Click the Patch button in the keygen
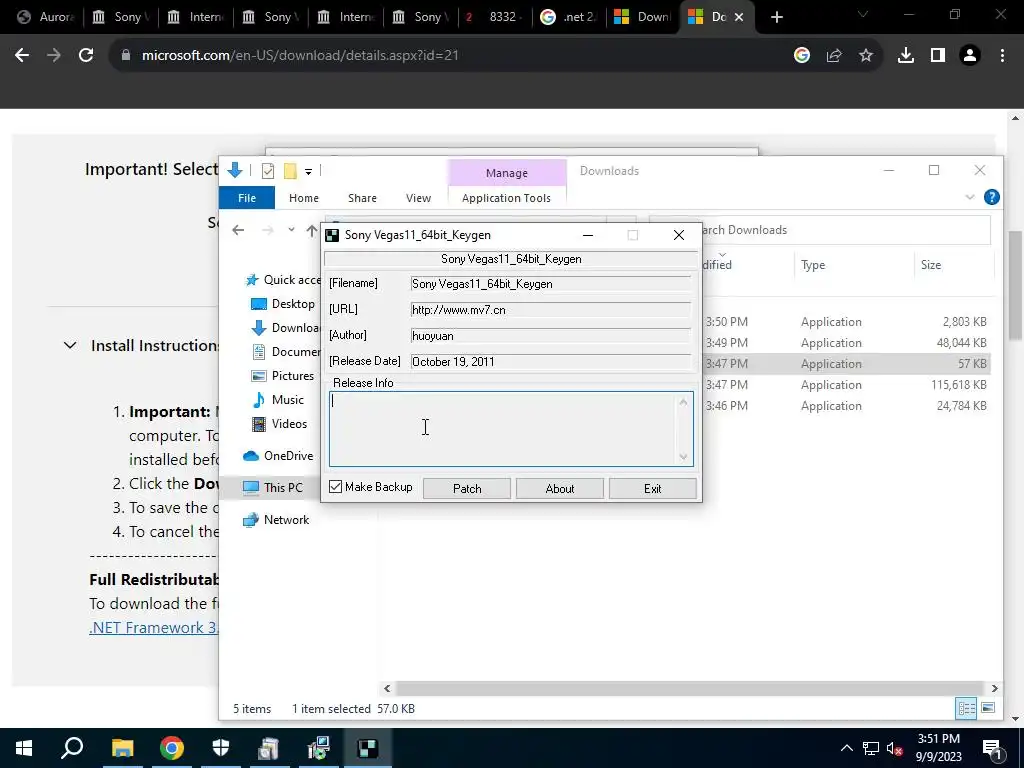The width and height of the screenshot is (1024, 768). click(x=467, y=488)
